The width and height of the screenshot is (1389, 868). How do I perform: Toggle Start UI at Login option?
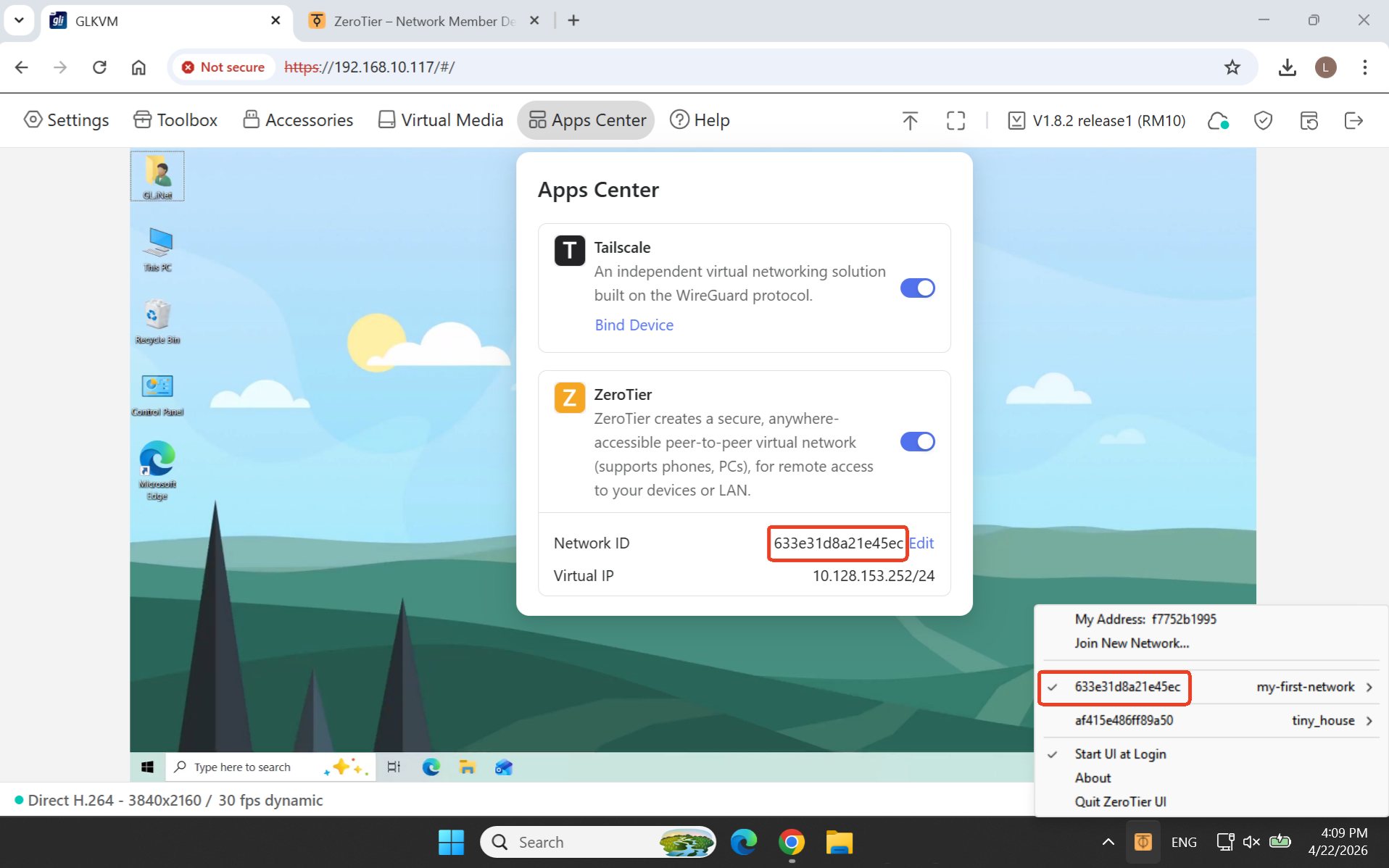1120,754
